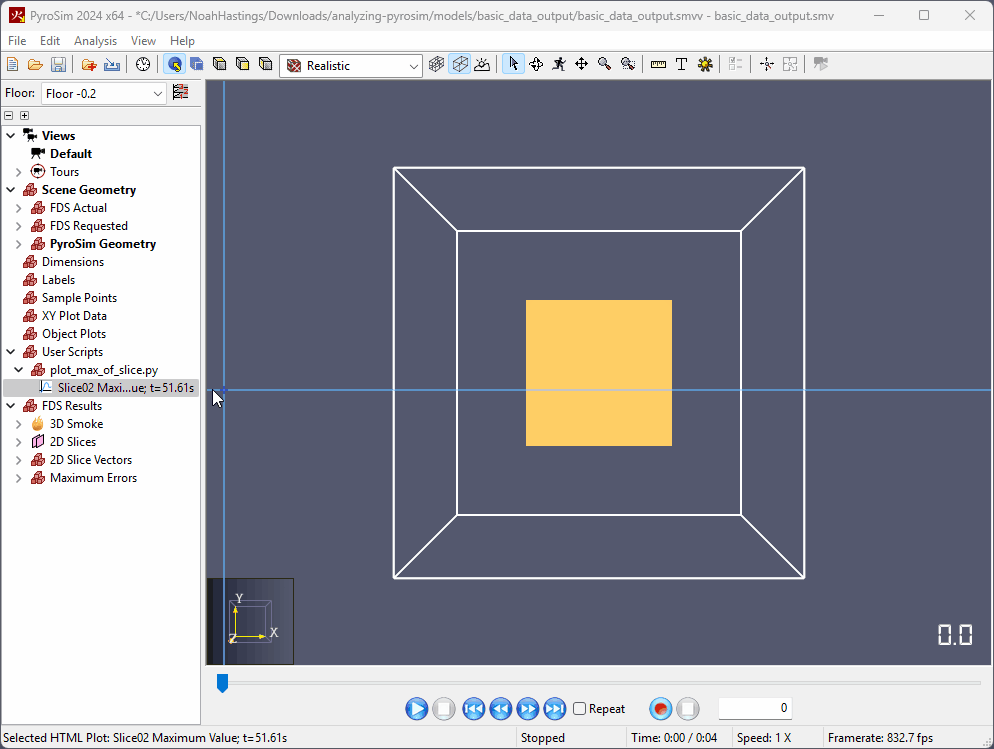Select the Default view item

(71, 154)
